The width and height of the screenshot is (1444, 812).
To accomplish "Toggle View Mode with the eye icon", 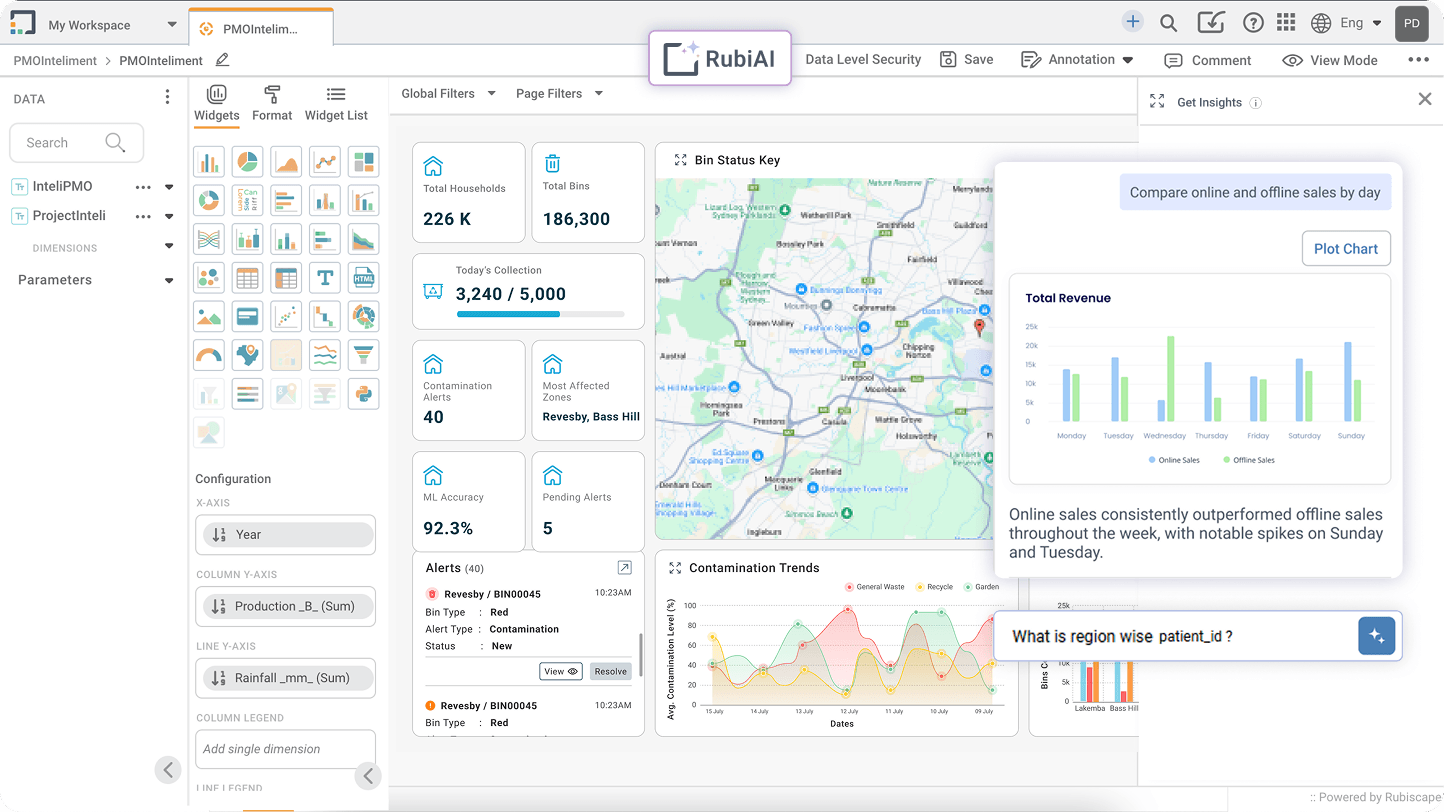I will pyautogui.click(x=1293, y=60).
